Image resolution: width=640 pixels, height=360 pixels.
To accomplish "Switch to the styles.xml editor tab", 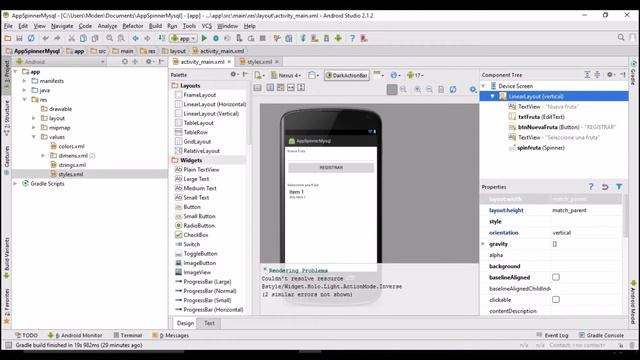I will (259, 62).
